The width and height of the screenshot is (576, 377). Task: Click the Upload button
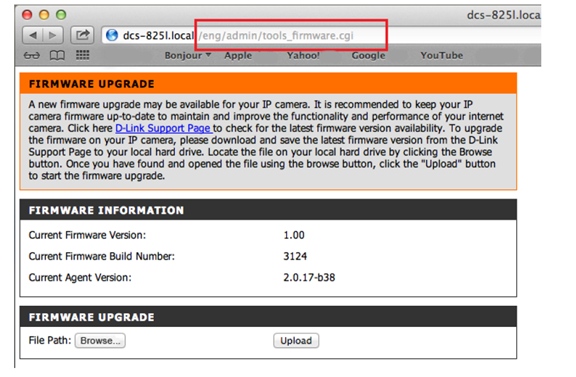(296, 341)
